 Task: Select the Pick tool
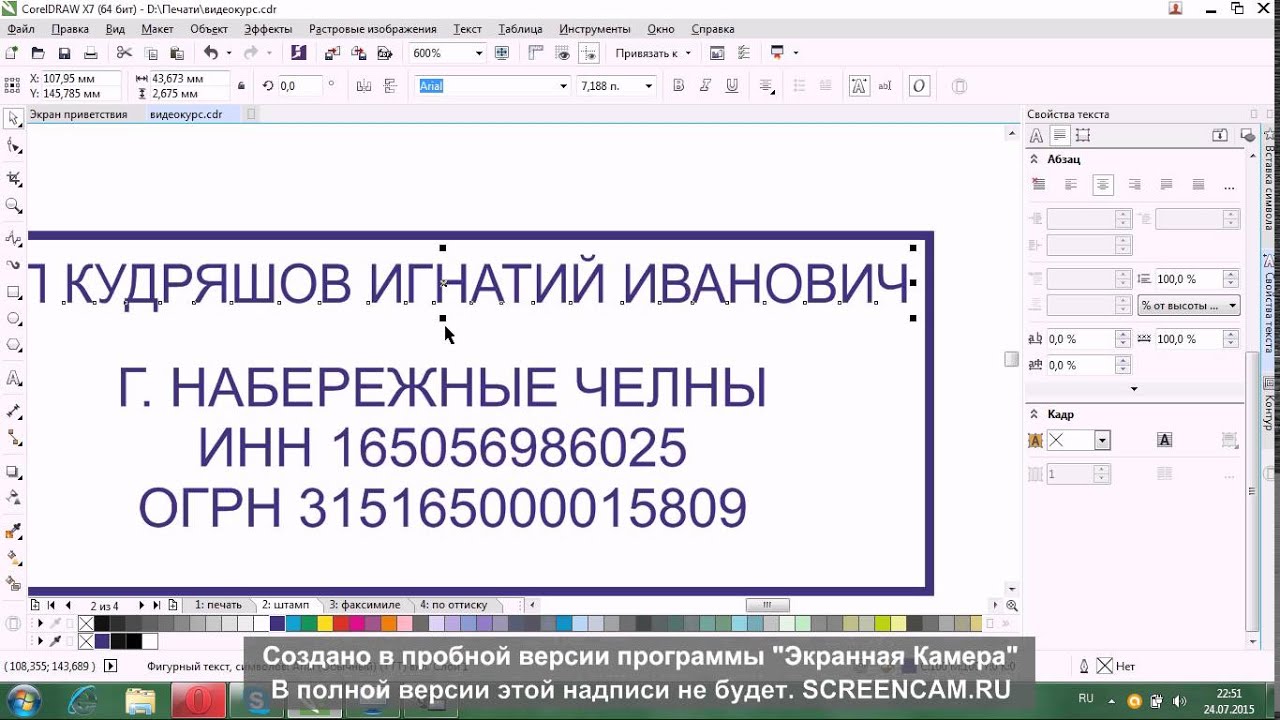click(14, 119)
